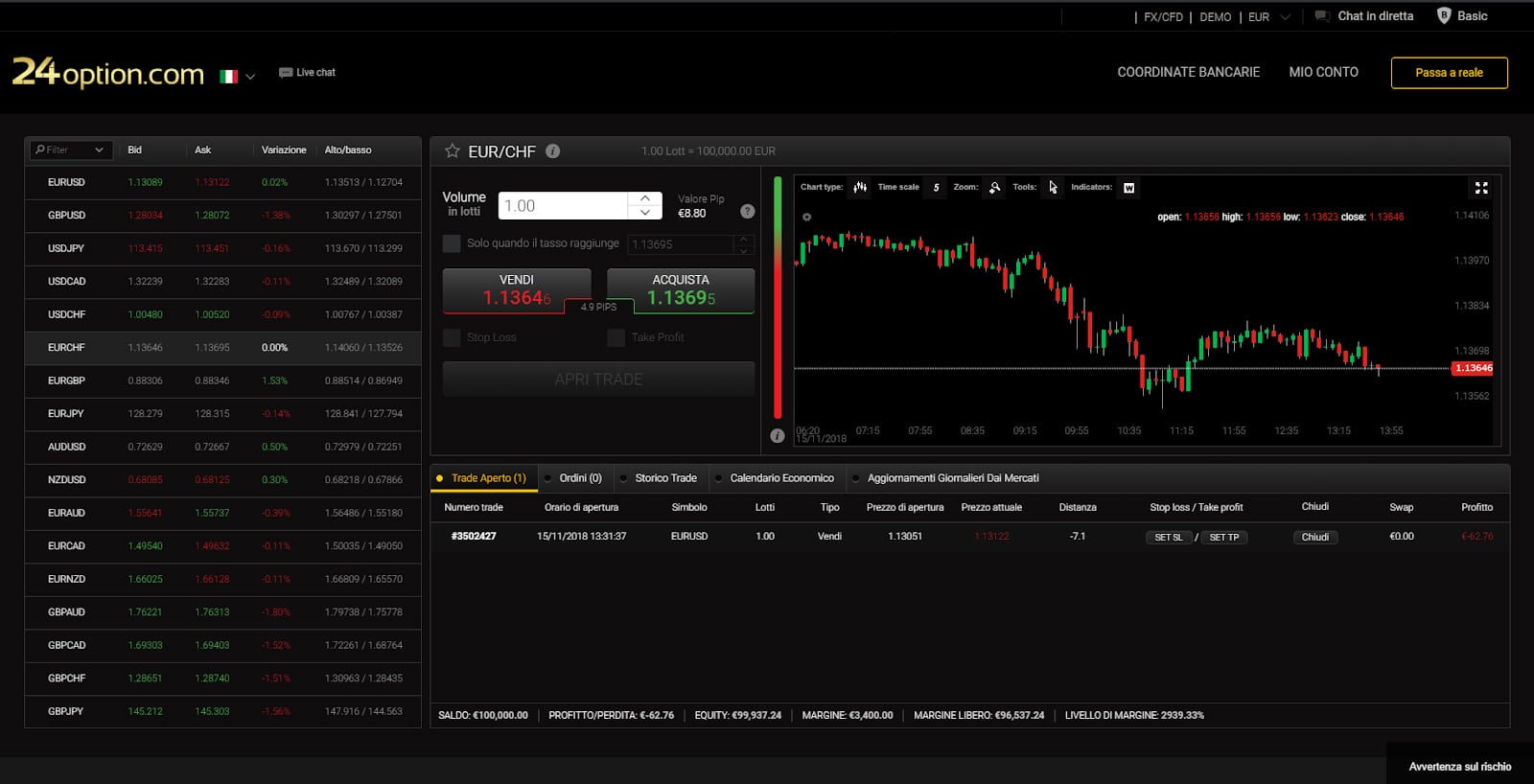Screen dimensions: 1534x784
Task: Open the language dropdown chevron
Action: click(250, 77)
